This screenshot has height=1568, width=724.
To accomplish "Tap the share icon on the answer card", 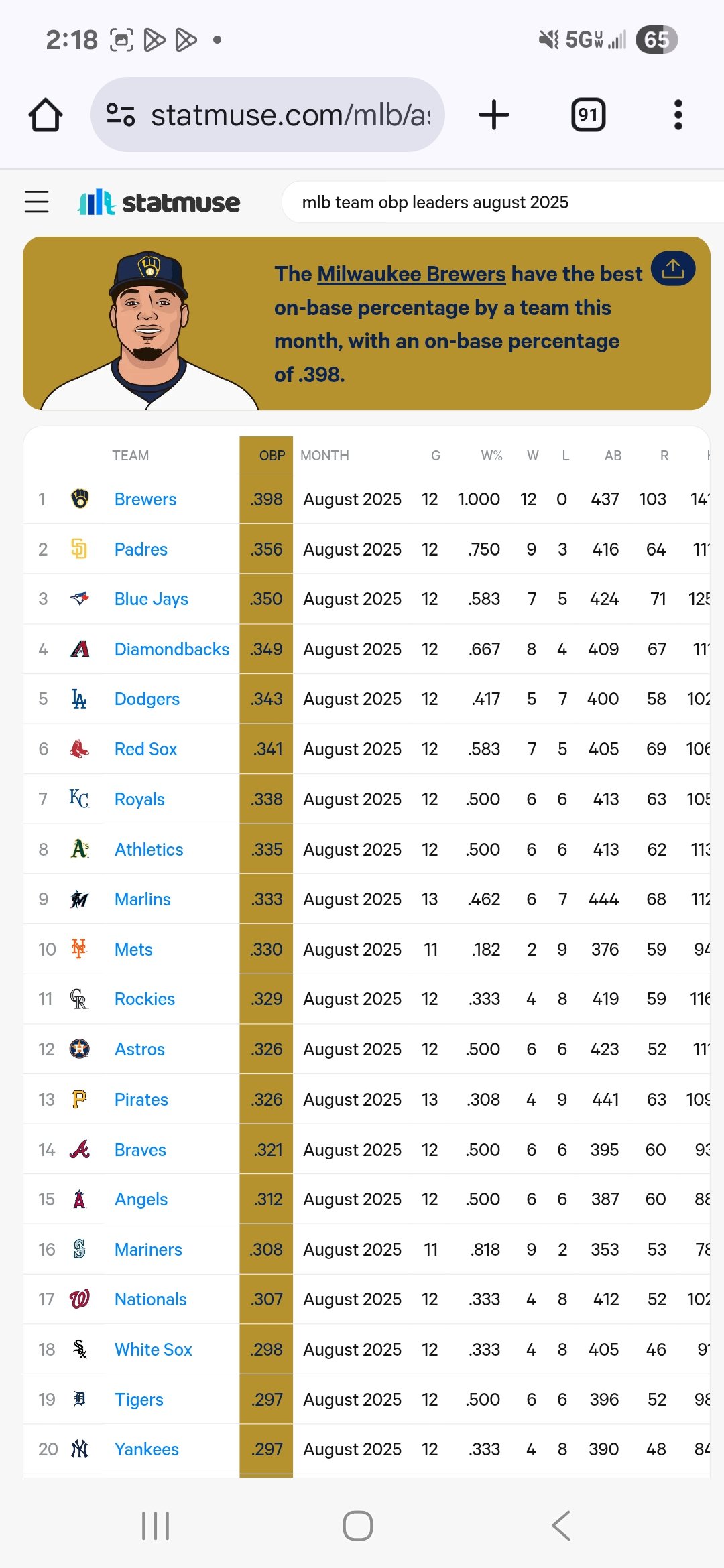I will click(x=672, y=269).
